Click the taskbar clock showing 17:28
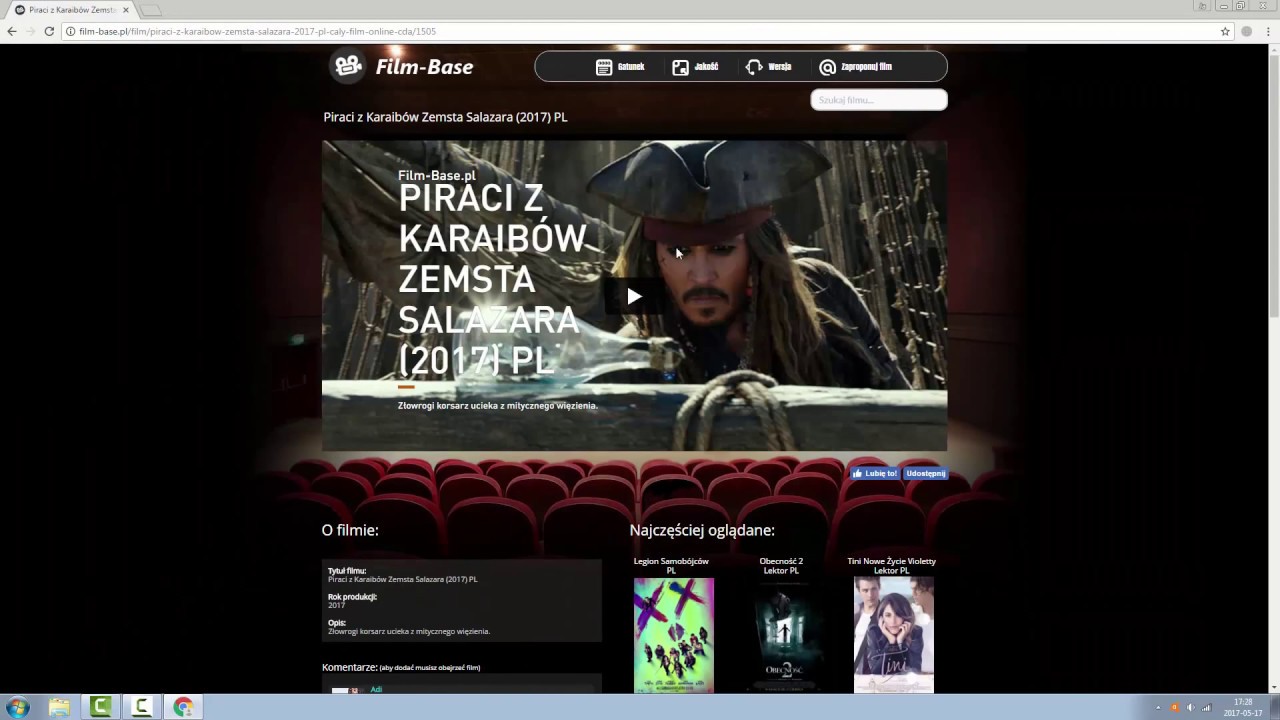The image size is (1280, 720). (1243, 707)
